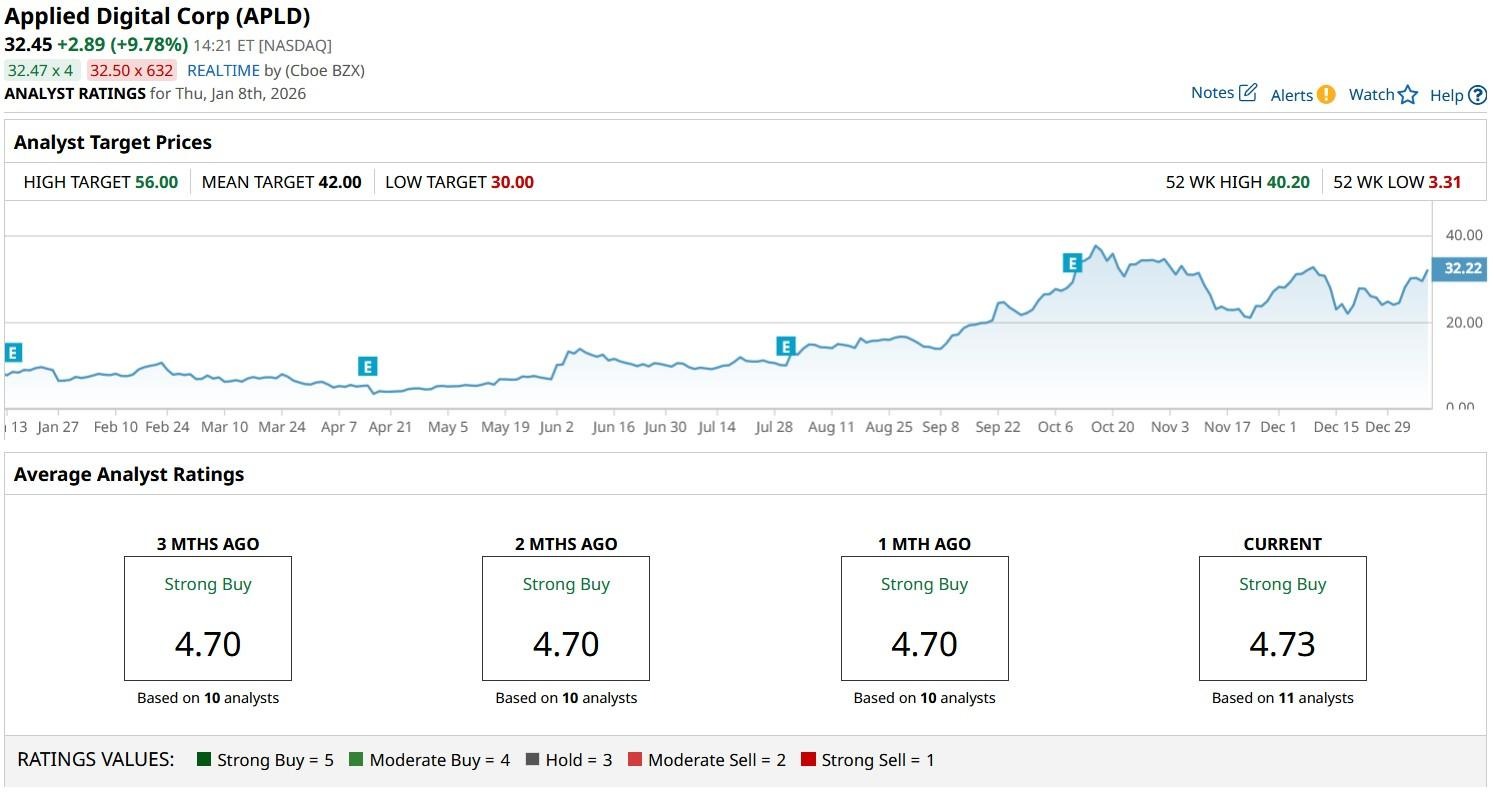Click the Watch star icon
The image size is (1494, 792).
pyautogui.click(x=1408, y=95)
